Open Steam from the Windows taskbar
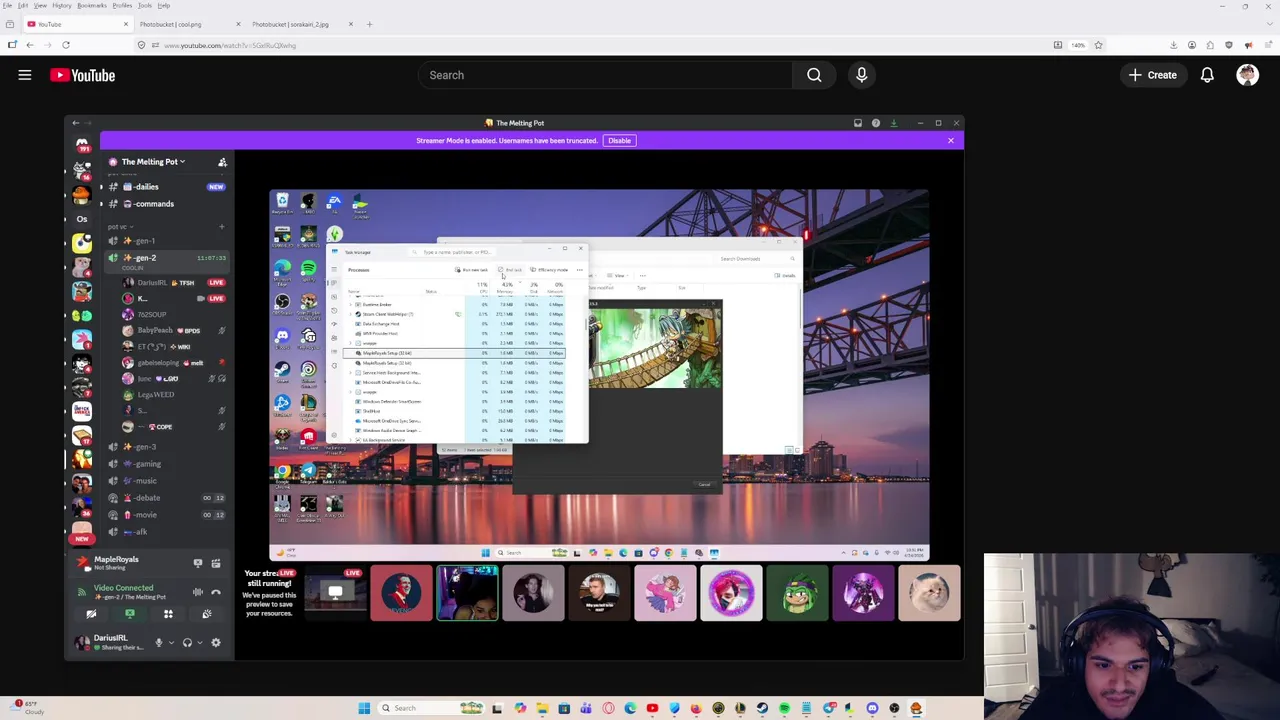The height and width of the screenshot is (720, 1280). [x=762, y=708]
